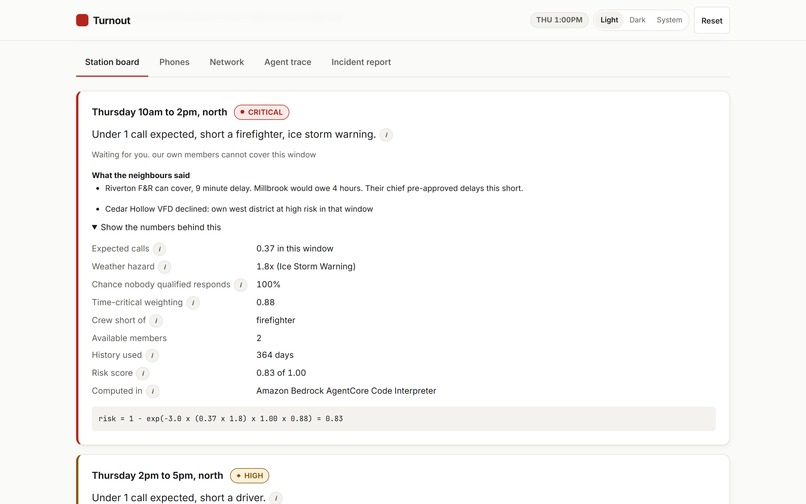806x504 pixels.
Task: Open the Phones tab
Action: click(174, 62)
